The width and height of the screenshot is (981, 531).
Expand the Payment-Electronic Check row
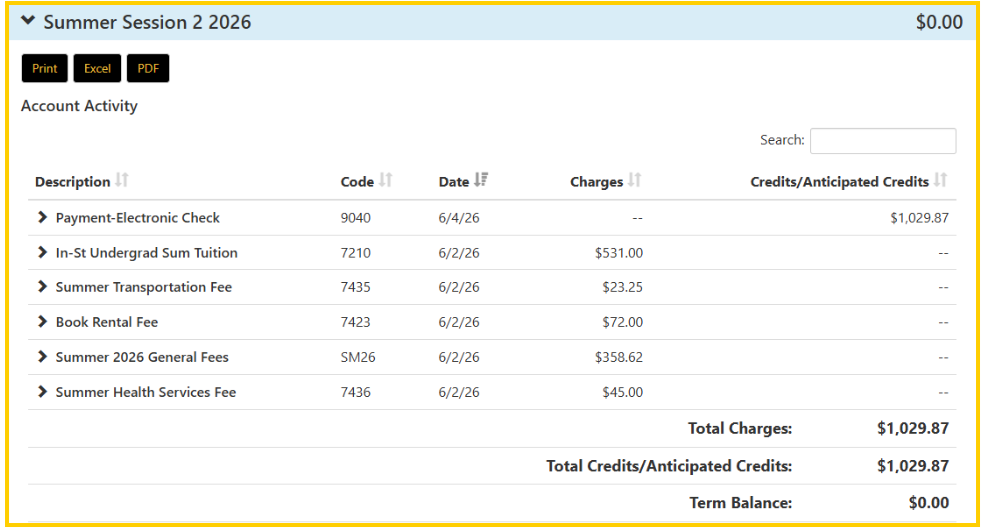point(42,217)
